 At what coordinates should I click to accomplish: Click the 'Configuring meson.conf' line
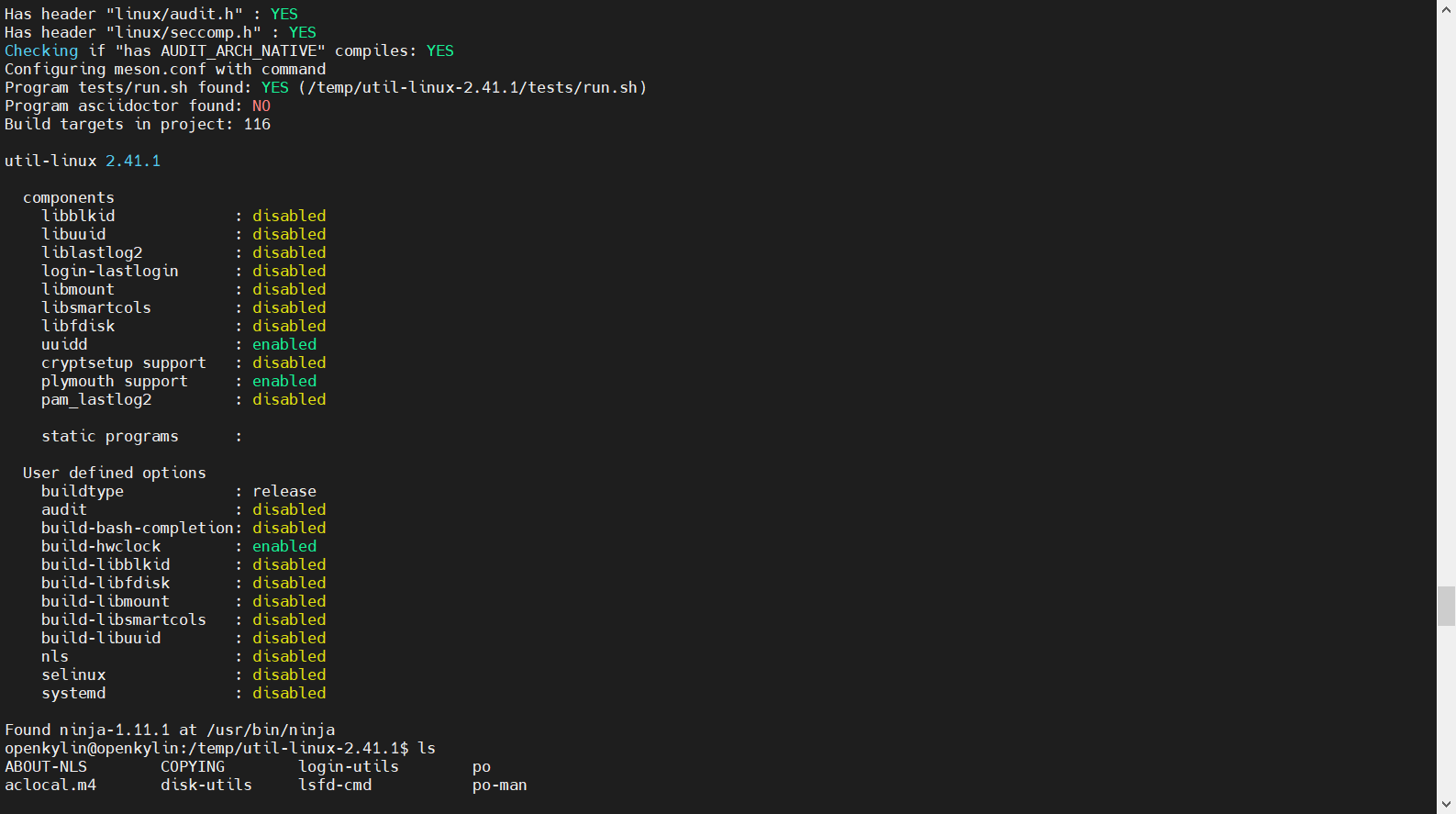click(165, 69)
